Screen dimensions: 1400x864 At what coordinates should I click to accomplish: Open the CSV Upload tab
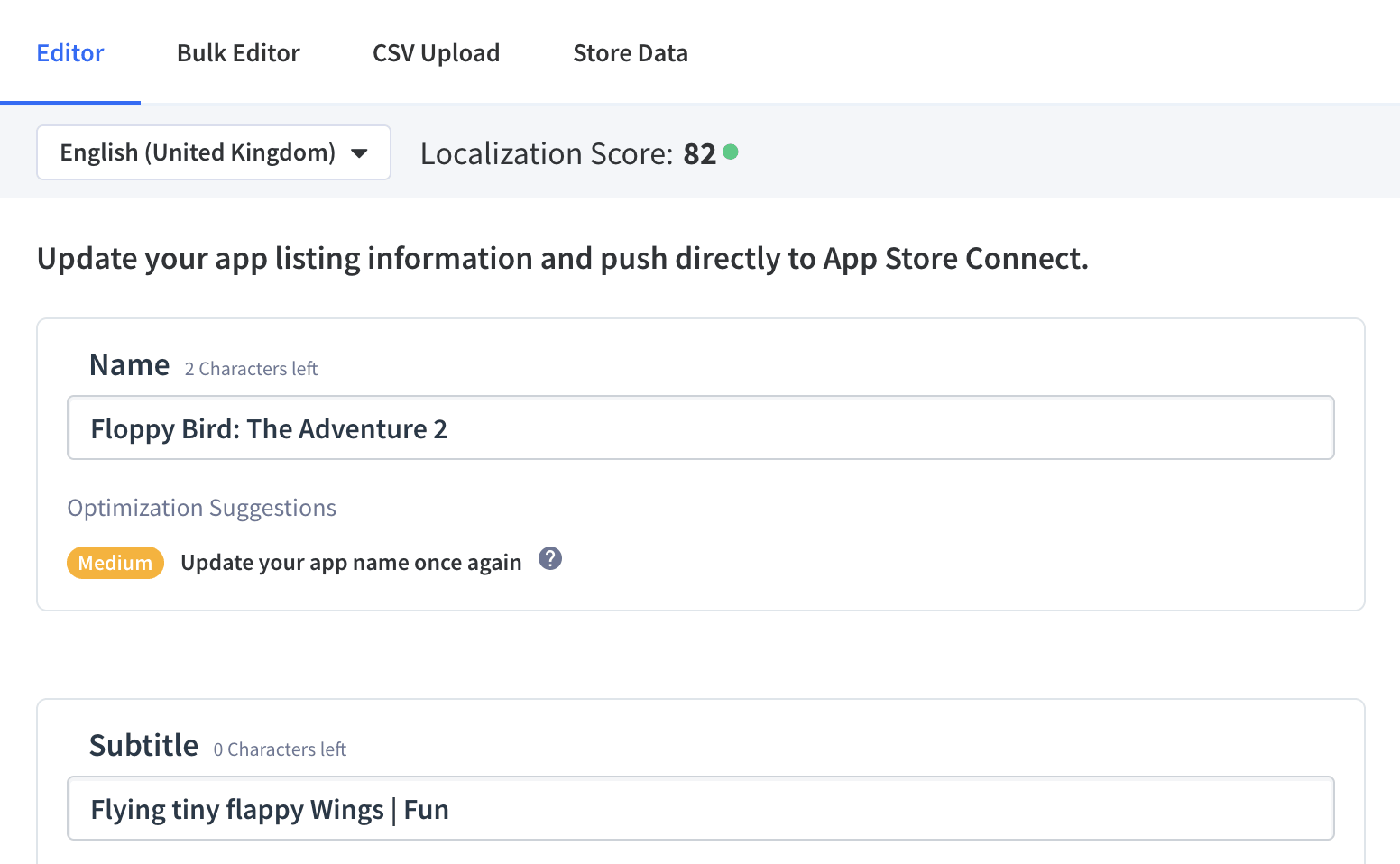[x=437, y=53]
